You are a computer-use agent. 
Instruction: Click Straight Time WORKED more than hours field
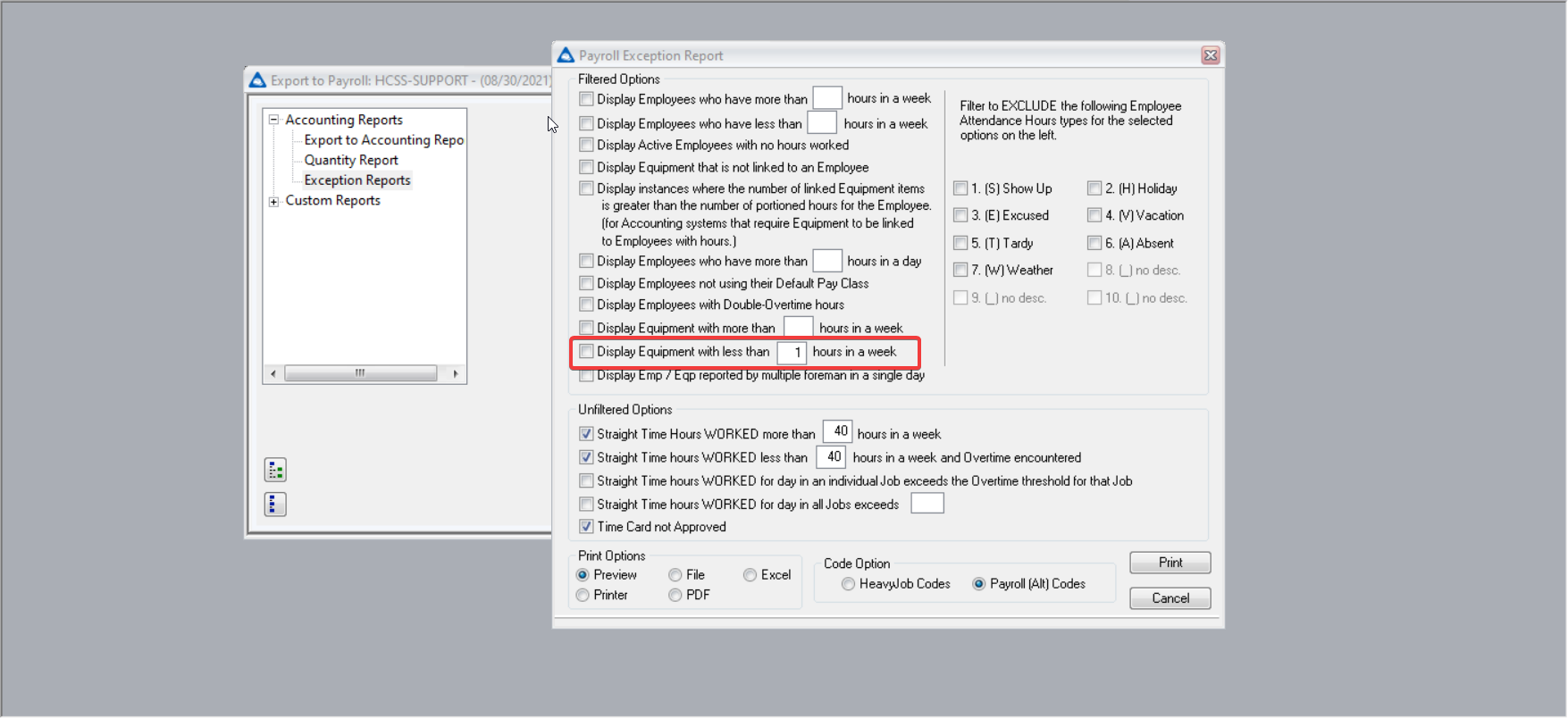(837, 432)
